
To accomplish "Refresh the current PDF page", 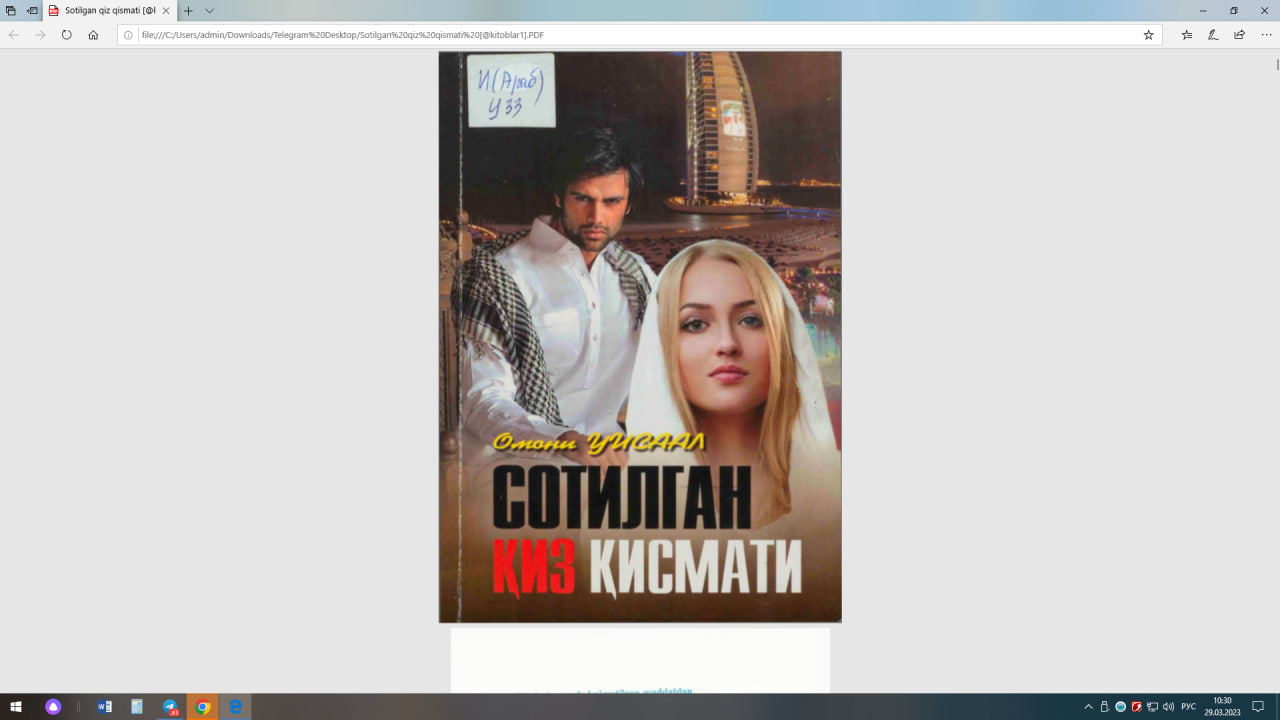I will point(66,34).
